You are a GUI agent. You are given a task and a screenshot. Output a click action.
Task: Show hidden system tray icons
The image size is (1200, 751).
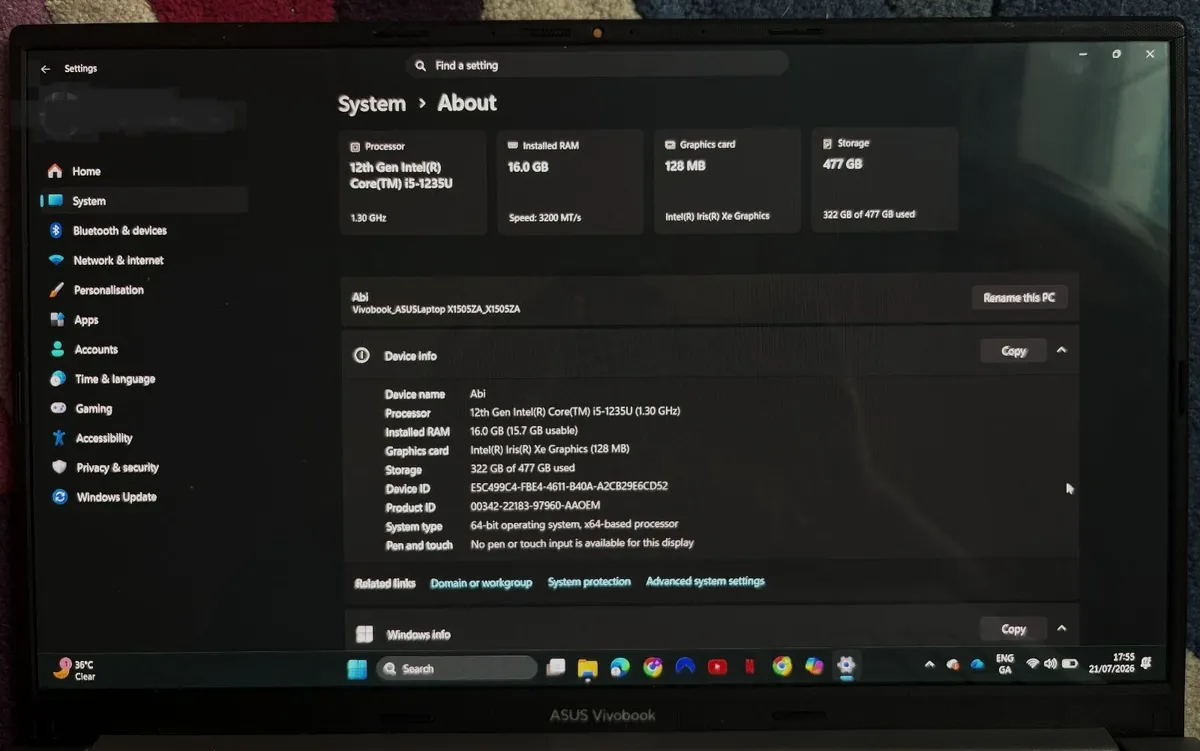(x=929, y=665)
